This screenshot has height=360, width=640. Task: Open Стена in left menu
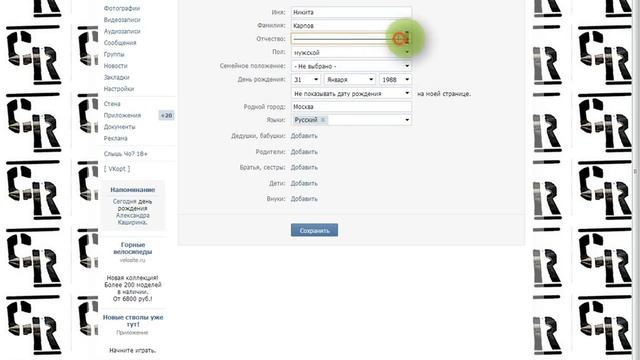point(112,104)
